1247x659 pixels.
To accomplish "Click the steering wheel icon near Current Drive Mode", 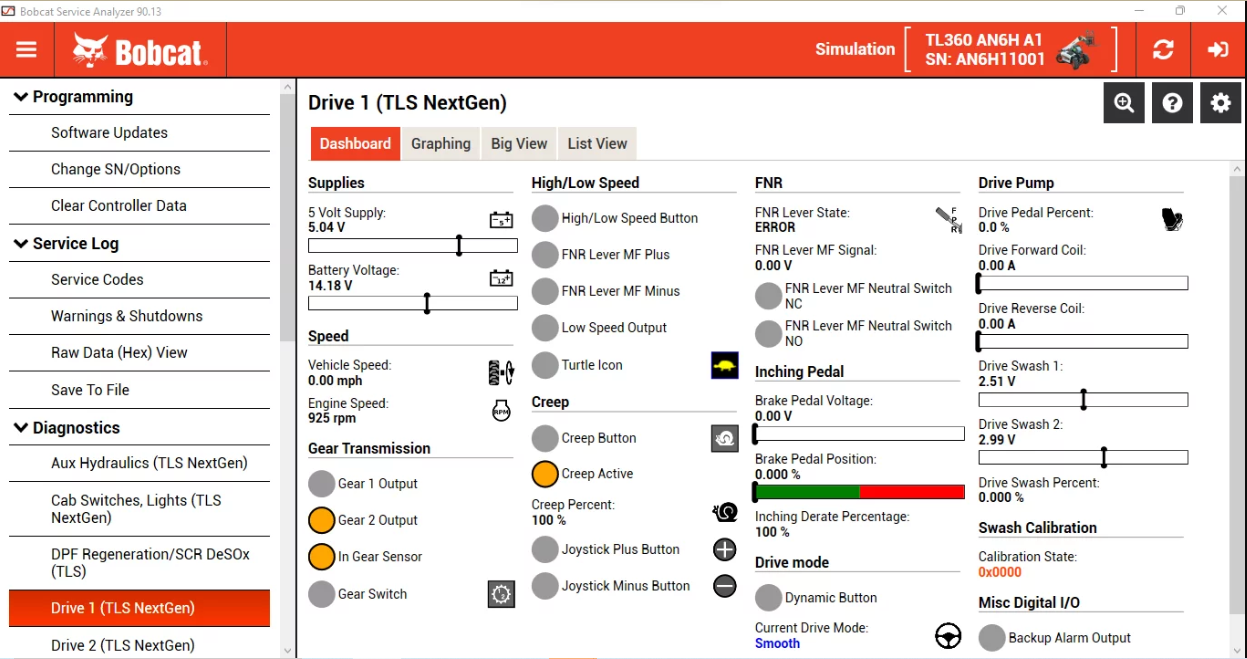I will coord(947,635).
